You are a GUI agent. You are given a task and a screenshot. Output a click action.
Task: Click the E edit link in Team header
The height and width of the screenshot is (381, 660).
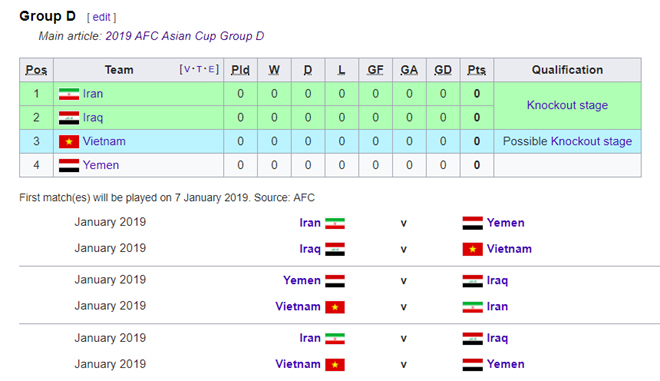tap(211, 69)
